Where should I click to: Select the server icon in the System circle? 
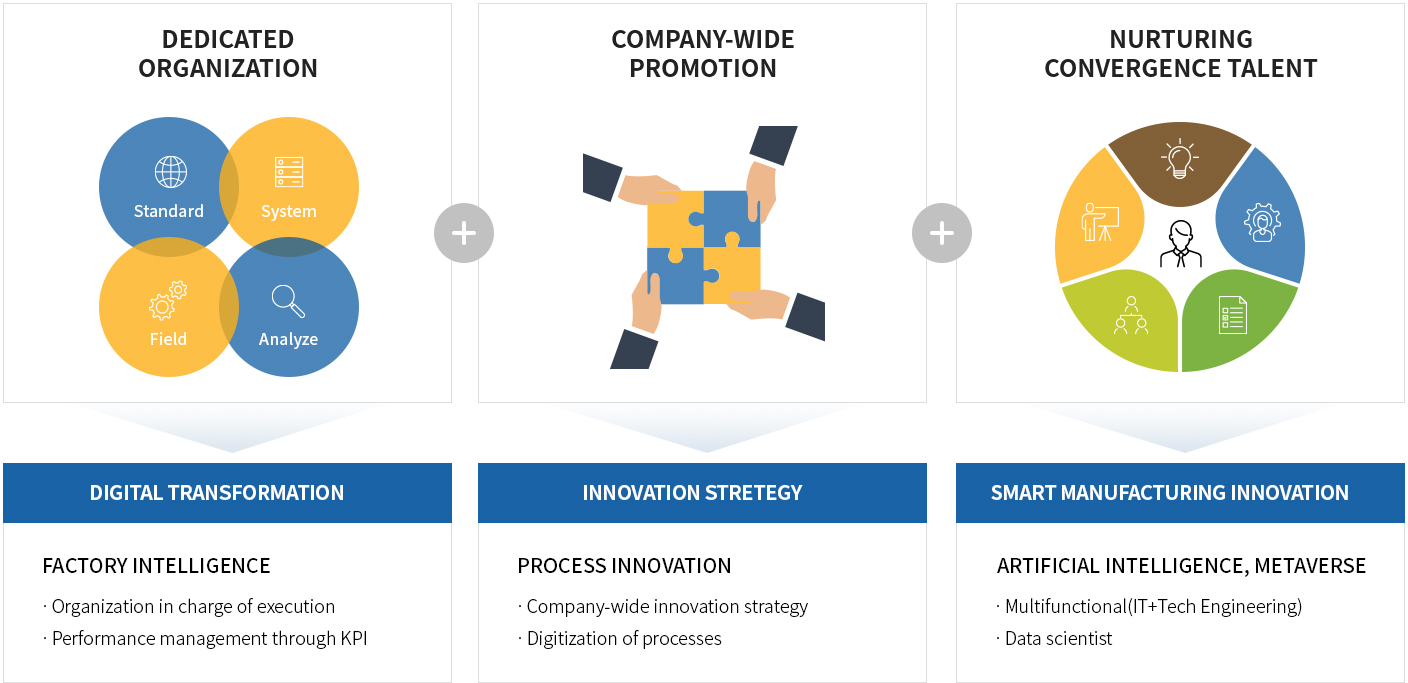pos(289,172)
